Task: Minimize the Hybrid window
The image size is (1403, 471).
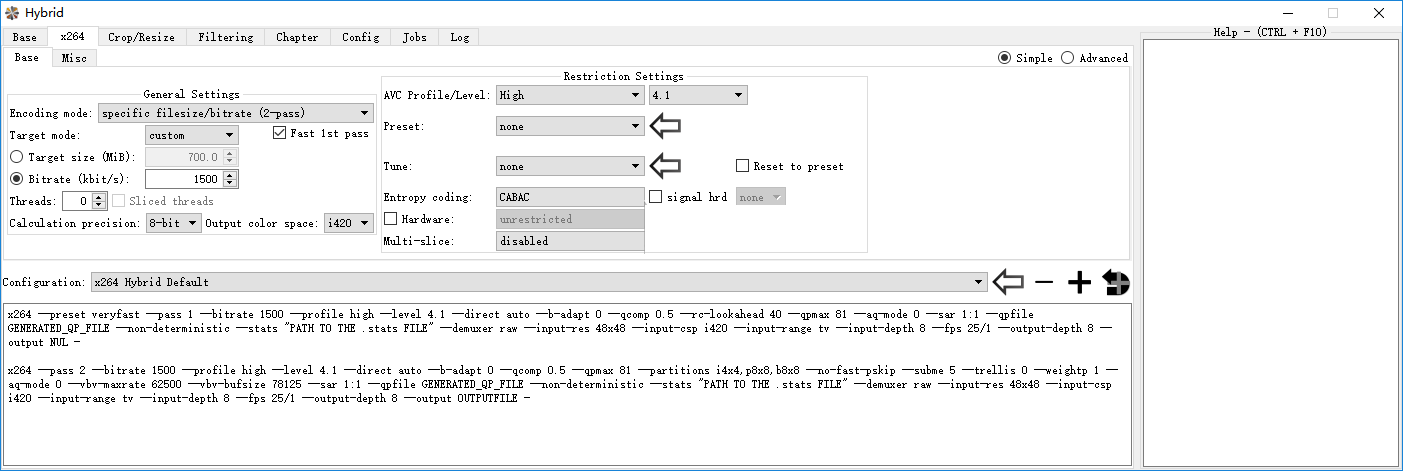Action: [x=1288, y=13]
